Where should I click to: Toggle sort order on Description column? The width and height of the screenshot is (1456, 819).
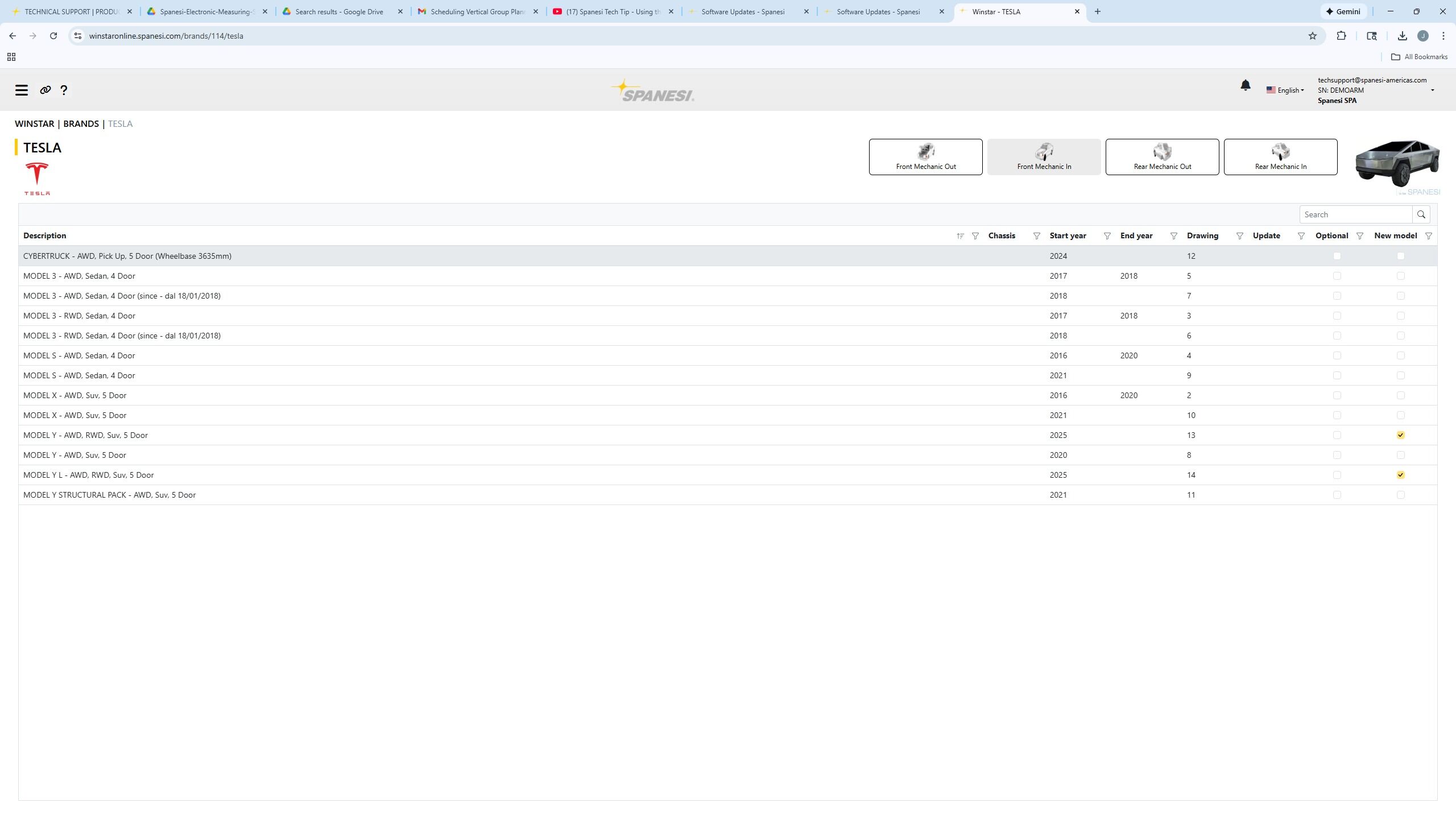point(960,236)
